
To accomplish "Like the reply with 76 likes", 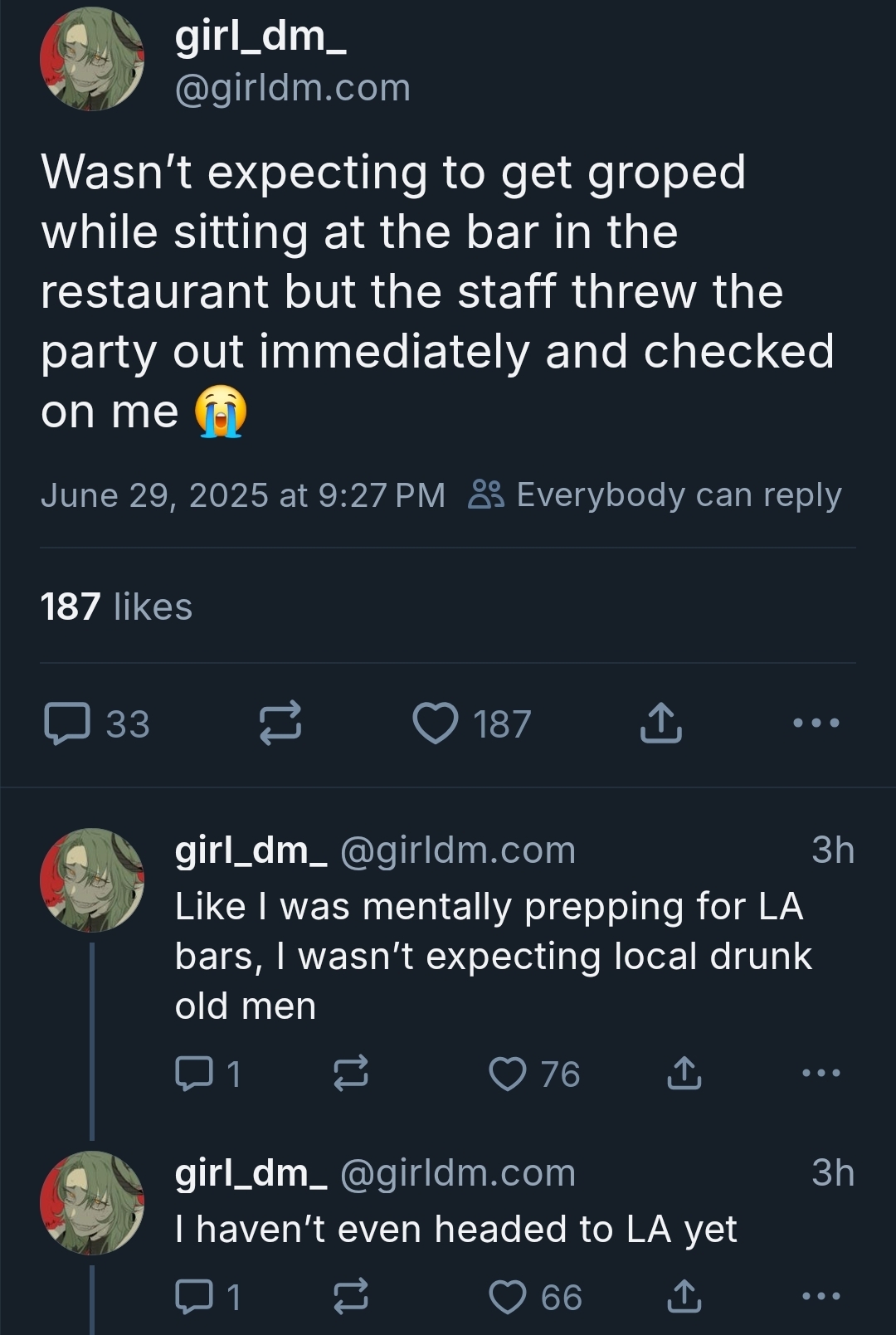I will click(508, 1073).
